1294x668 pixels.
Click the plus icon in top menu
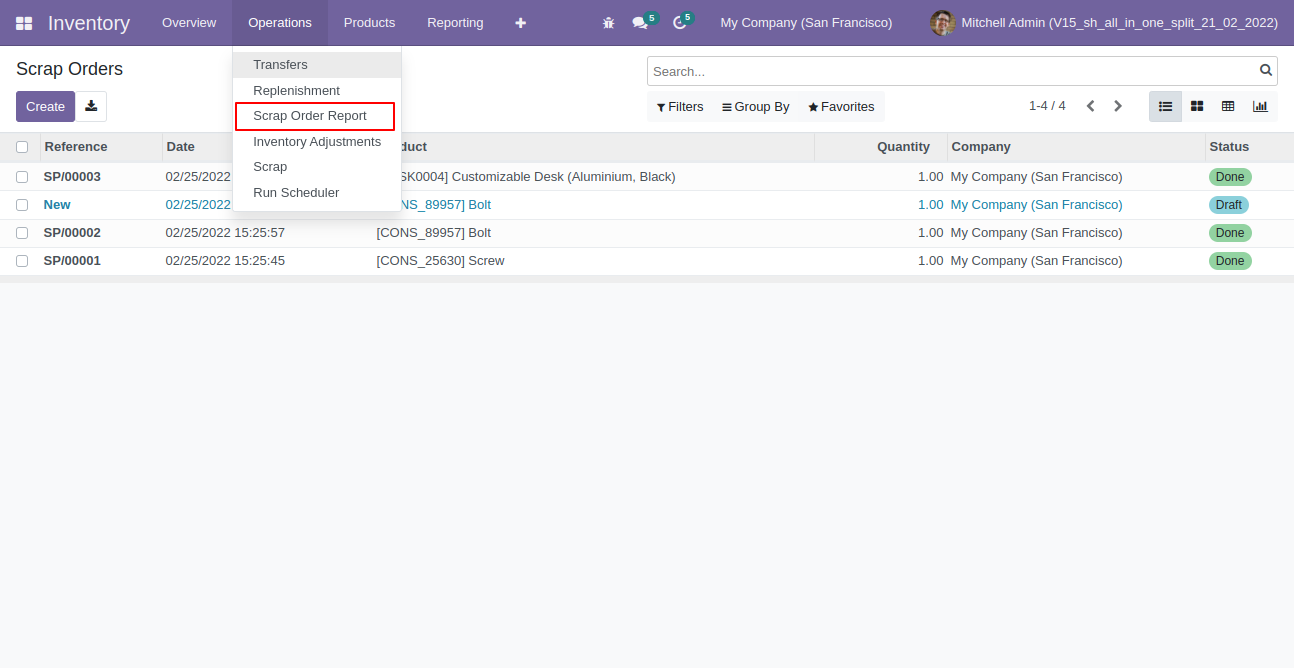(x=520, y=23)
